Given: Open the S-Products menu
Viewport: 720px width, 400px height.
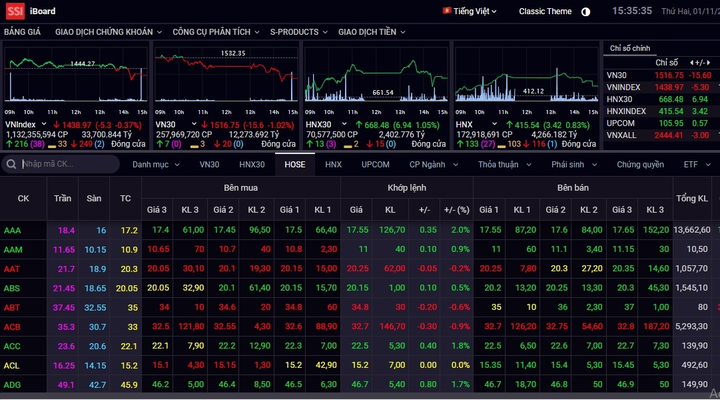Looking at the screenshot, I should (x=299, y=32).
